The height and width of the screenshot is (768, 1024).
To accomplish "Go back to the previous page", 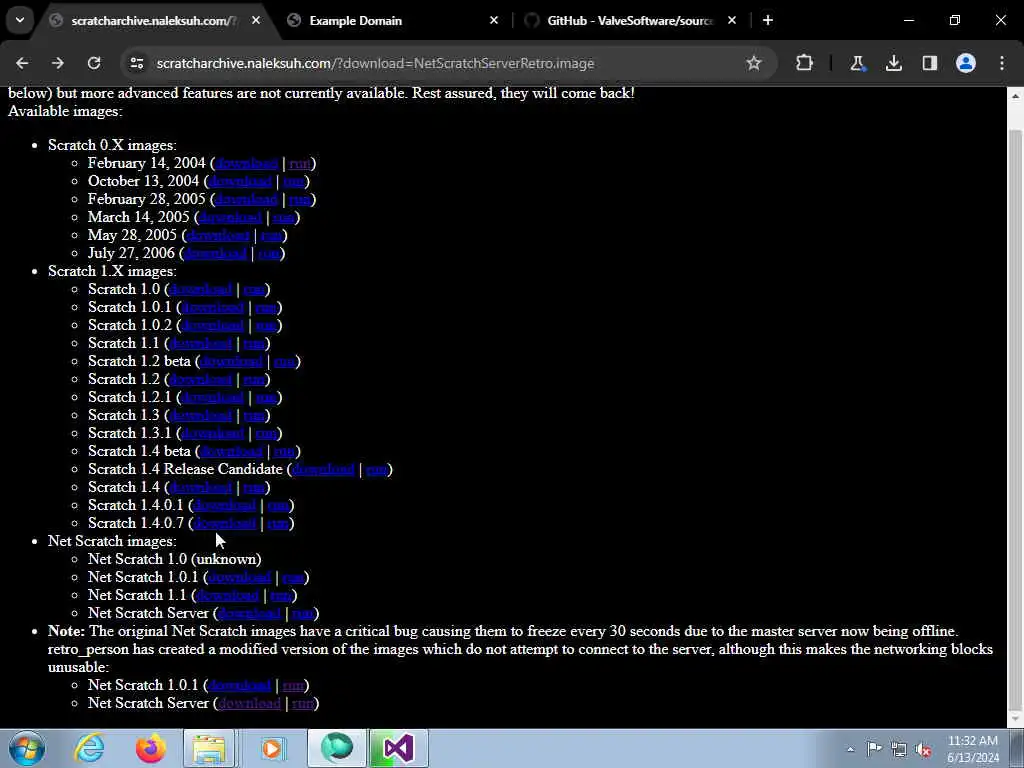I will coord(22,63).
